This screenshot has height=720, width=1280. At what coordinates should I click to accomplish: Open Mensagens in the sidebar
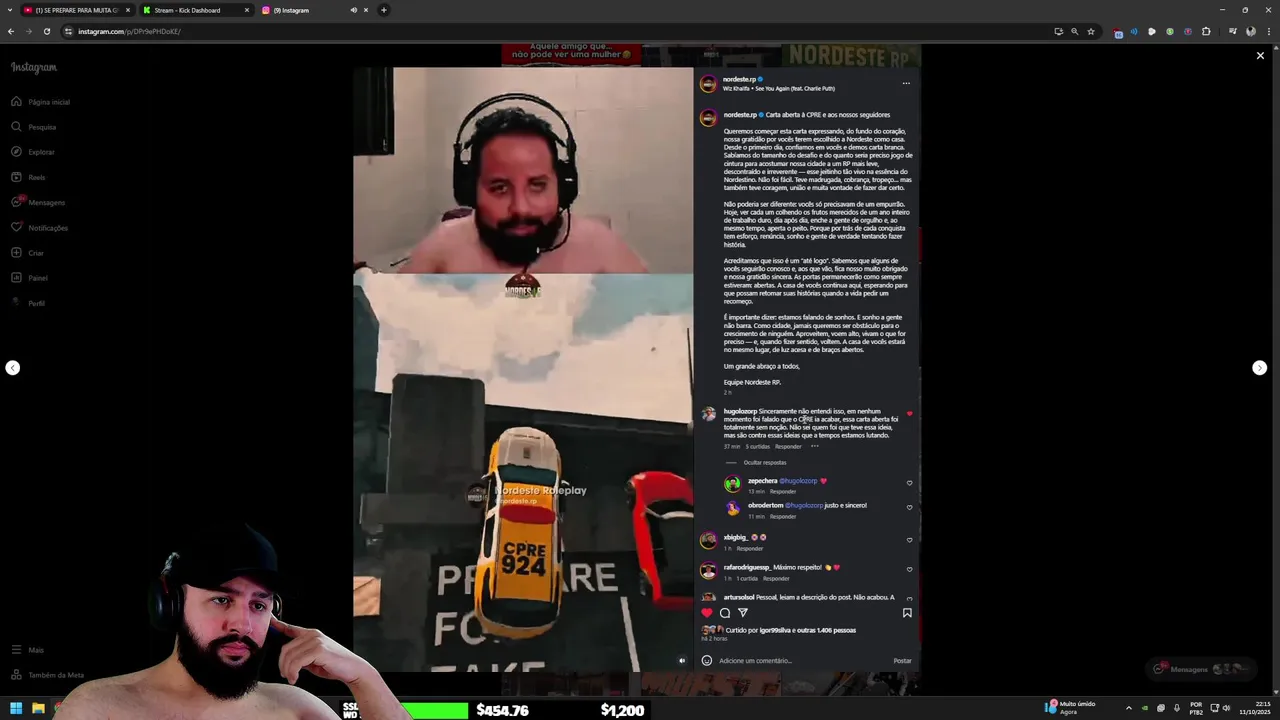click(x=38, y=202)
